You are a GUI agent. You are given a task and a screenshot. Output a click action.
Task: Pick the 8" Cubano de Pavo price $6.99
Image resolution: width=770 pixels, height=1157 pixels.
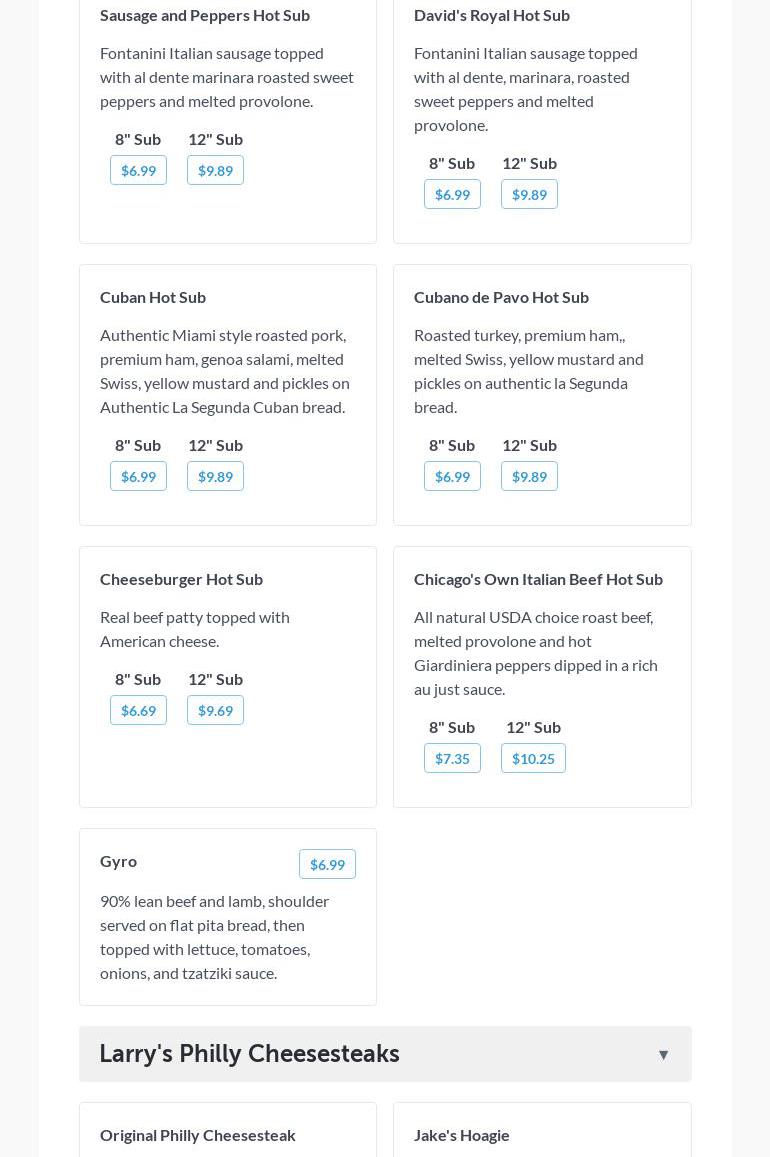[452, 477]
